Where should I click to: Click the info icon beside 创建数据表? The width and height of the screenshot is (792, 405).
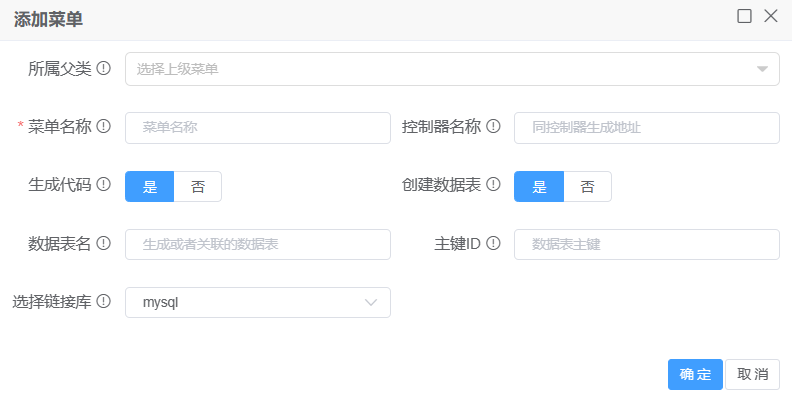click(x=493, y=185)
